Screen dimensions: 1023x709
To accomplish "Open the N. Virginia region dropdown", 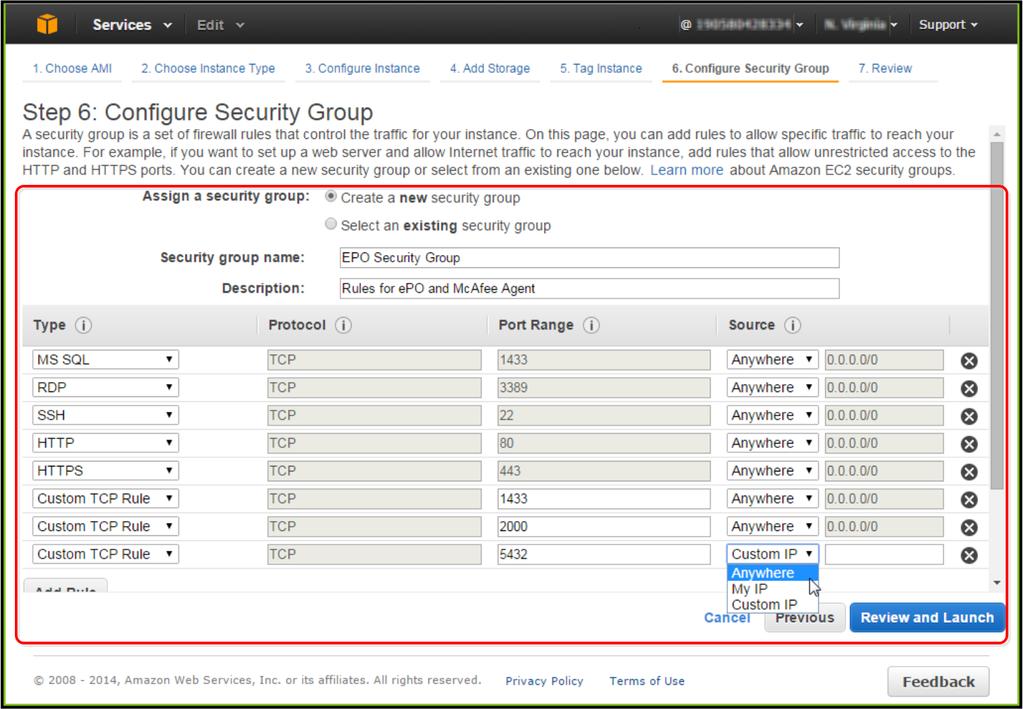I will [861, 25].
